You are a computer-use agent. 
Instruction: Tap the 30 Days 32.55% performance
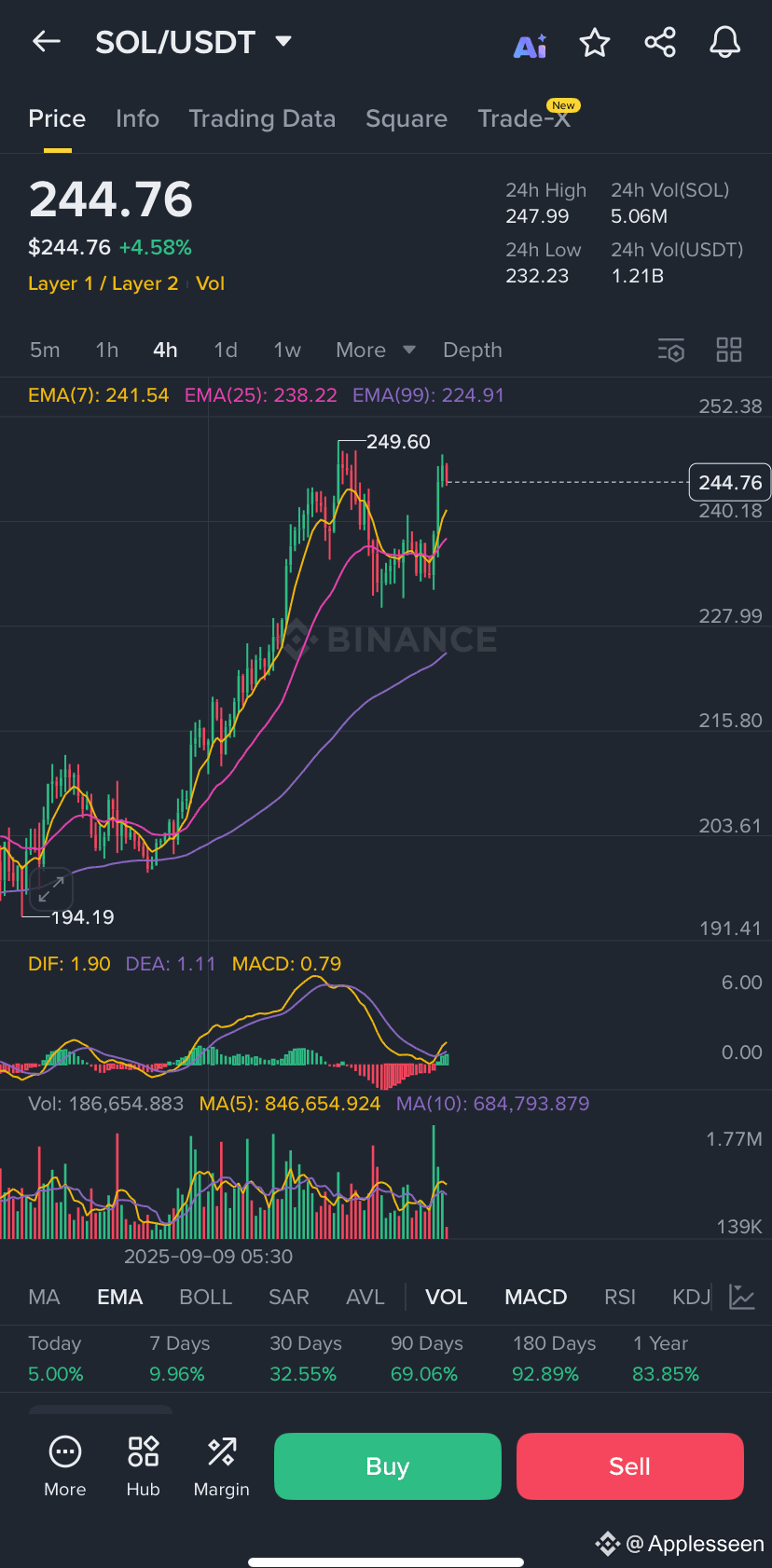306,1358
